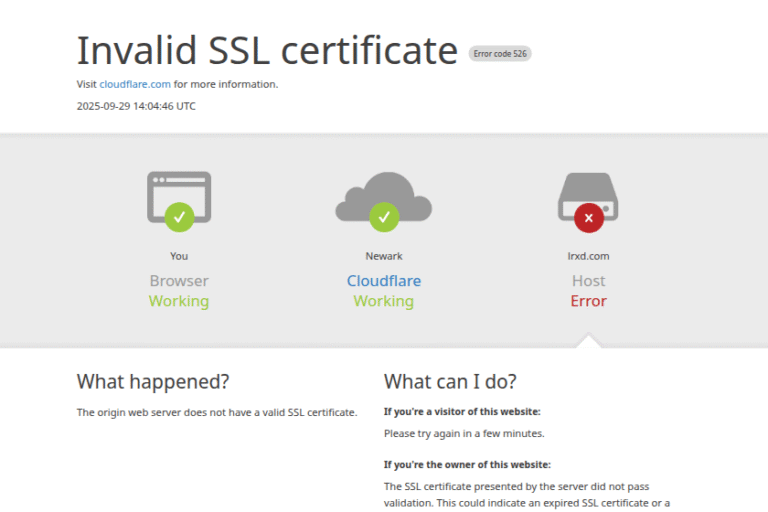Click the Error code 526 badge
This screenshot has height=512, width=768.
coord(500,54)
